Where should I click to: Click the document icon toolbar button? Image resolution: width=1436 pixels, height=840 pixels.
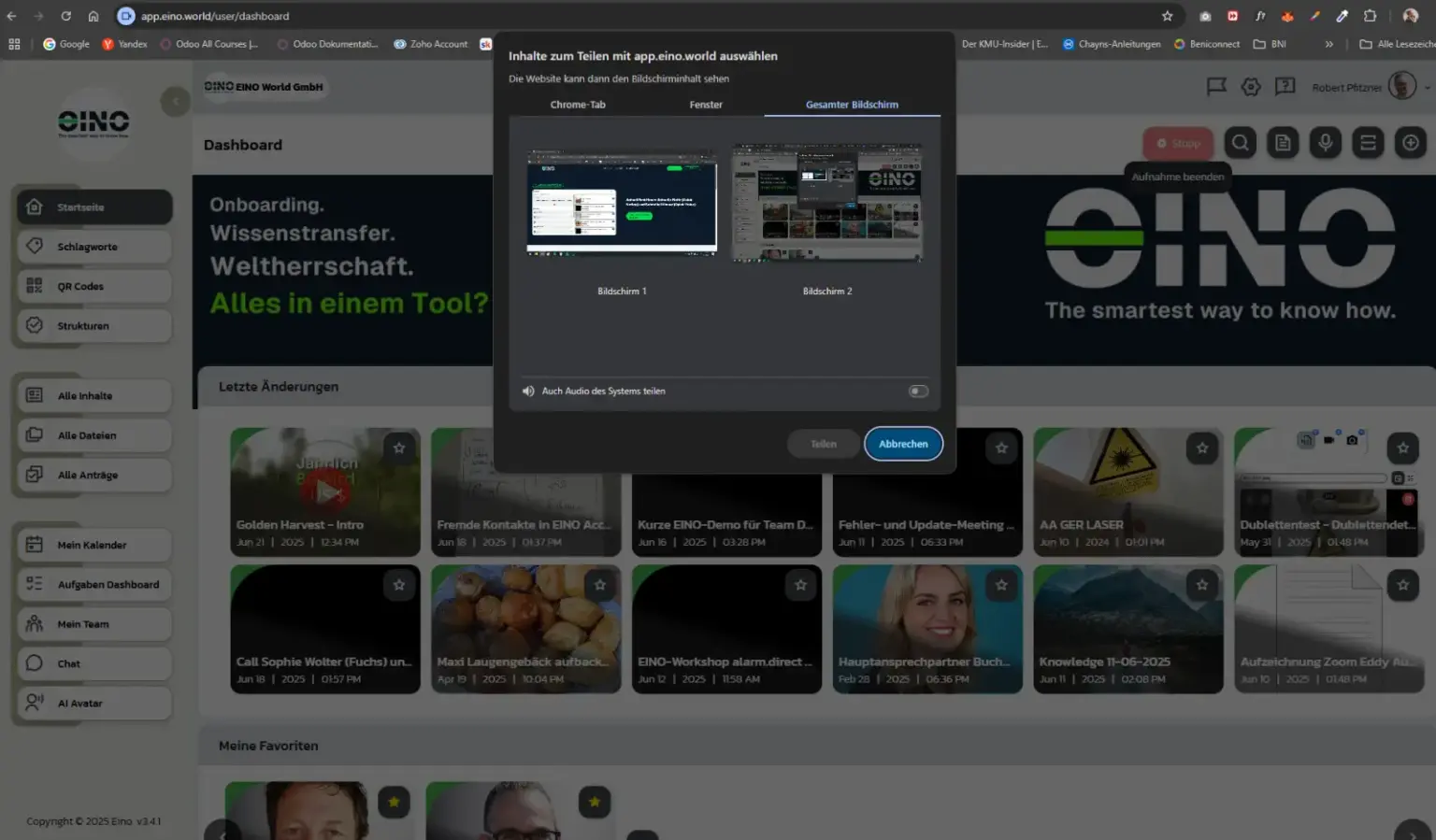[1283, 143]
